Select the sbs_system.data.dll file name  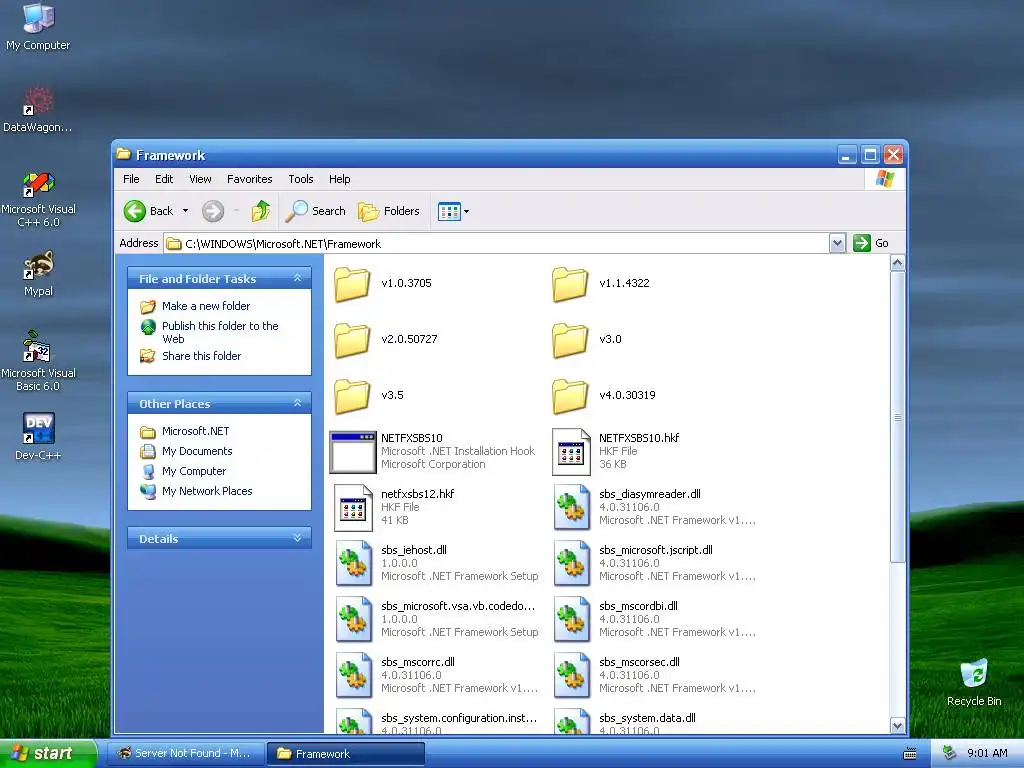point(647,718)
